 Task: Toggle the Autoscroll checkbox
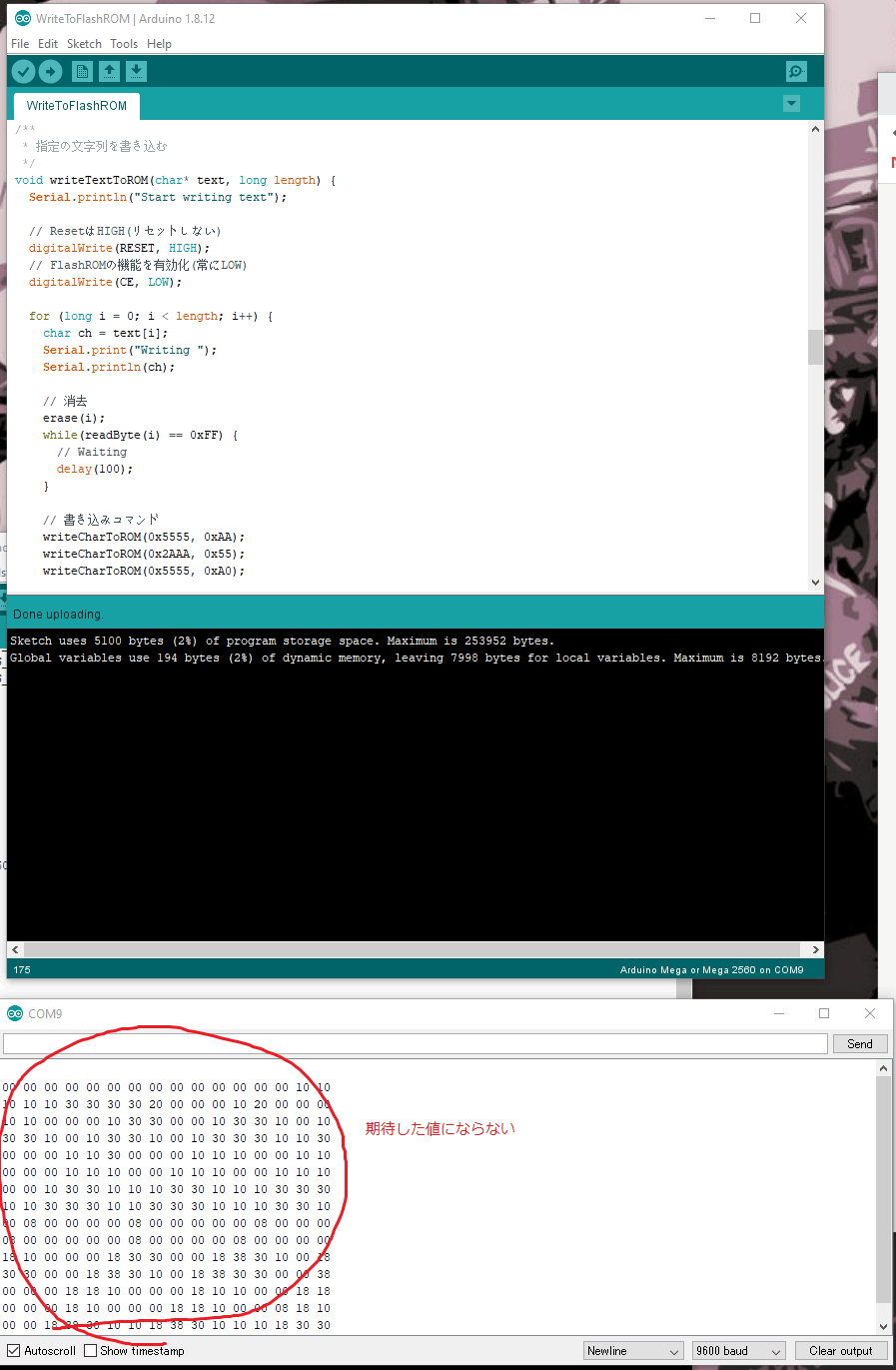coord(14,1351)
